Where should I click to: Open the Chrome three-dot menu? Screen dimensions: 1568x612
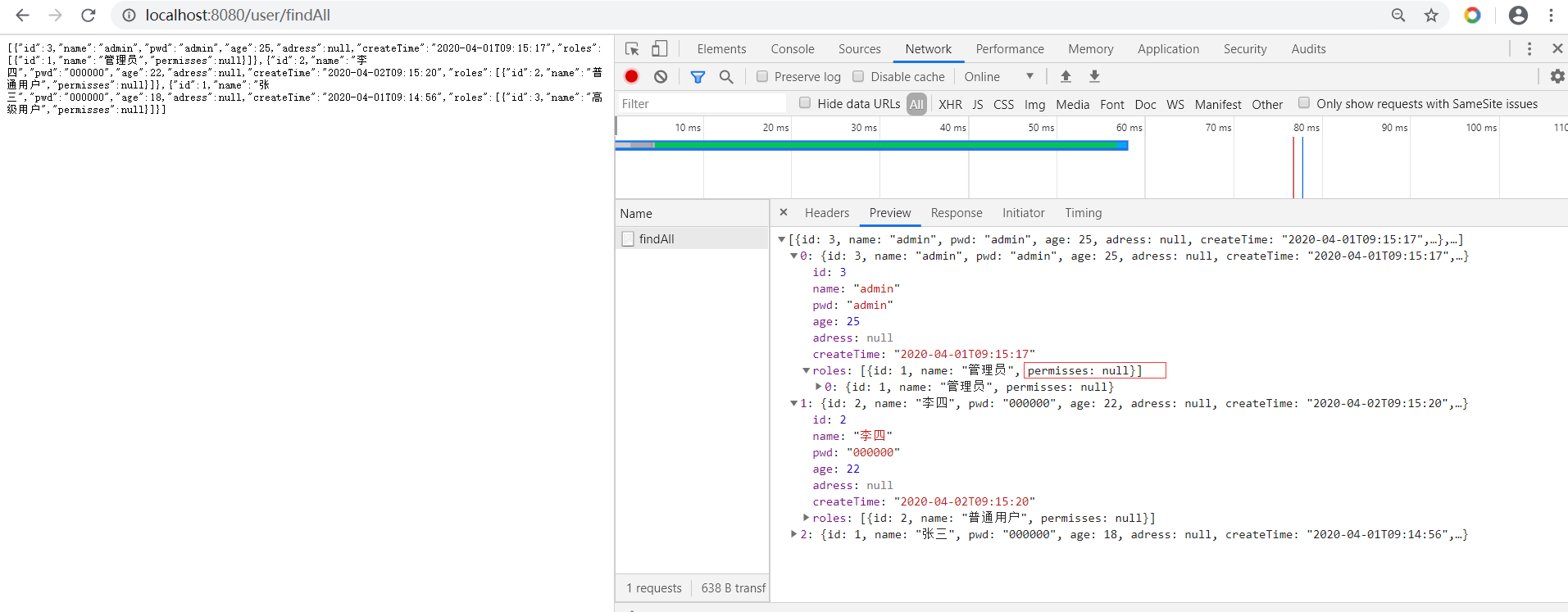1551,15
